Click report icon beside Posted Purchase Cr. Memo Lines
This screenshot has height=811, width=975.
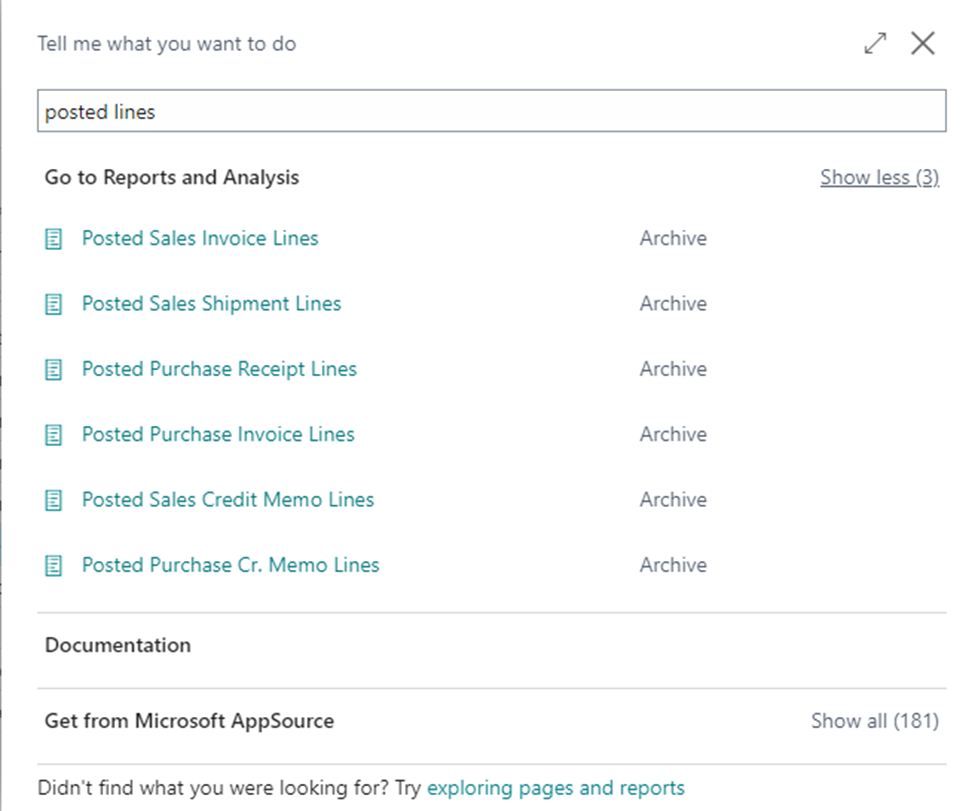pos(54,566)
